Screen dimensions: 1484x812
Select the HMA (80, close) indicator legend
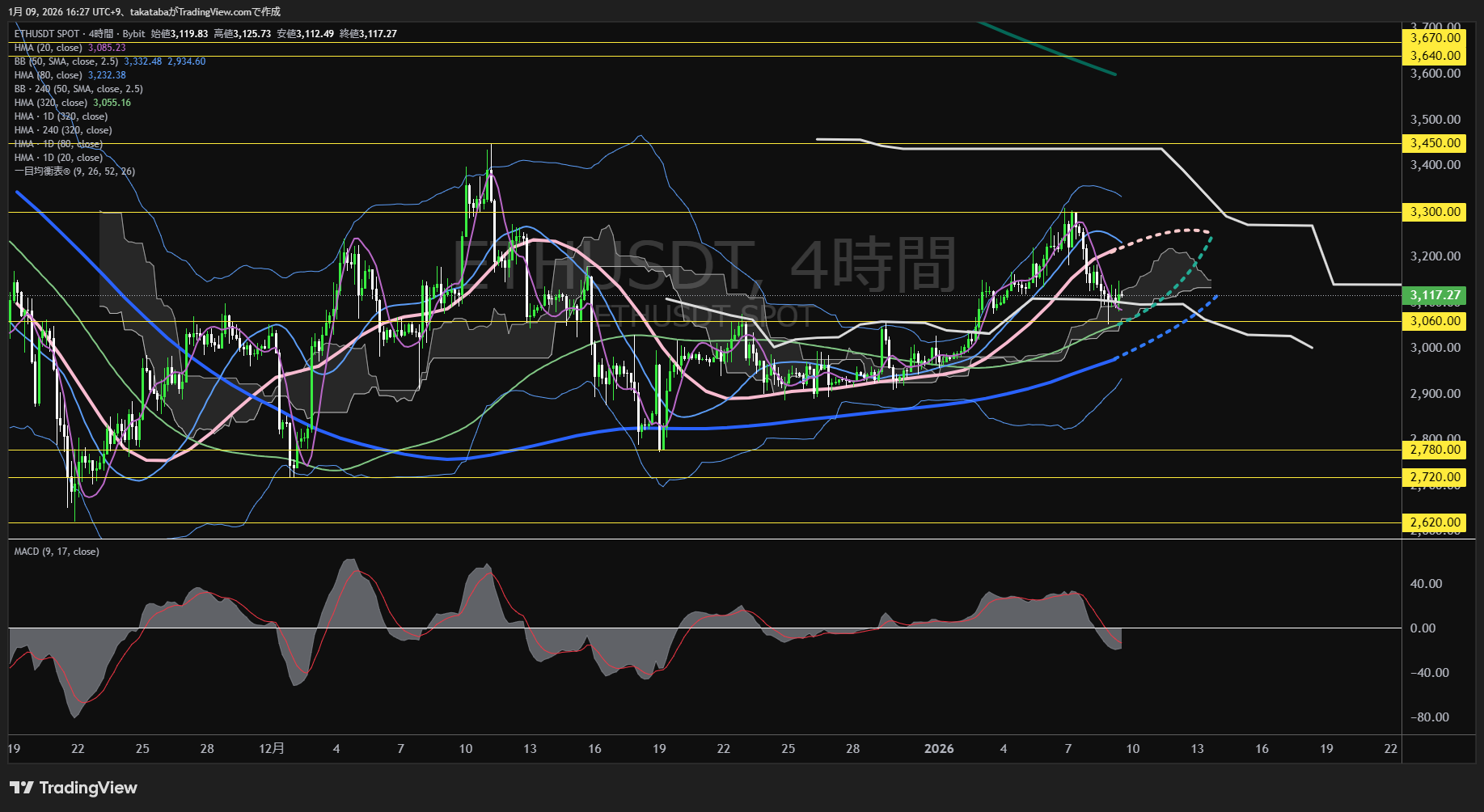coord(49,75)
